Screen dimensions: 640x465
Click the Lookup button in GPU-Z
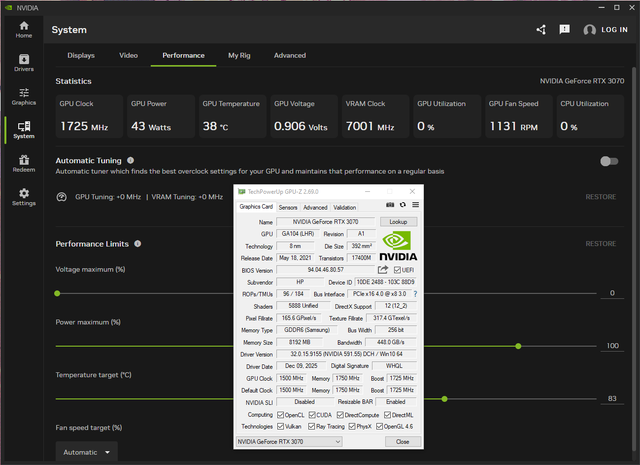(x=398, y=222)
